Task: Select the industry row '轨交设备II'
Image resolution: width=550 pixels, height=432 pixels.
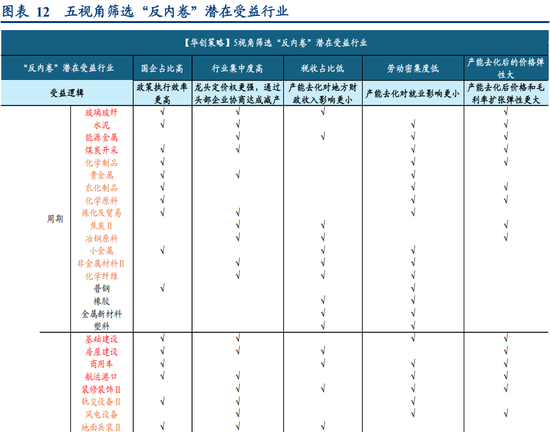Action: click(101, 402)
